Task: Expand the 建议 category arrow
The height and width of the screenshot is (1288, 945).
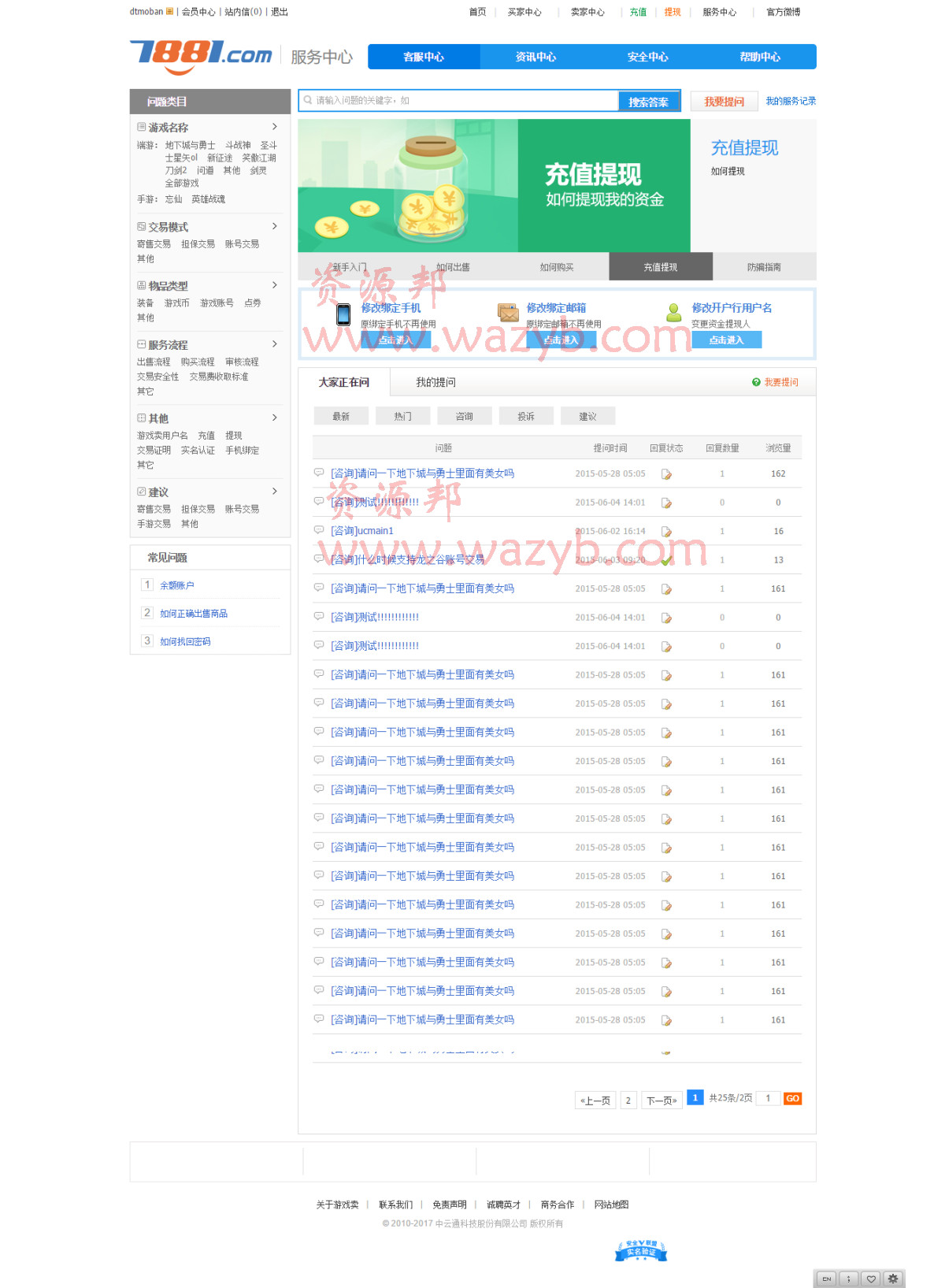Action: [275, 491]
